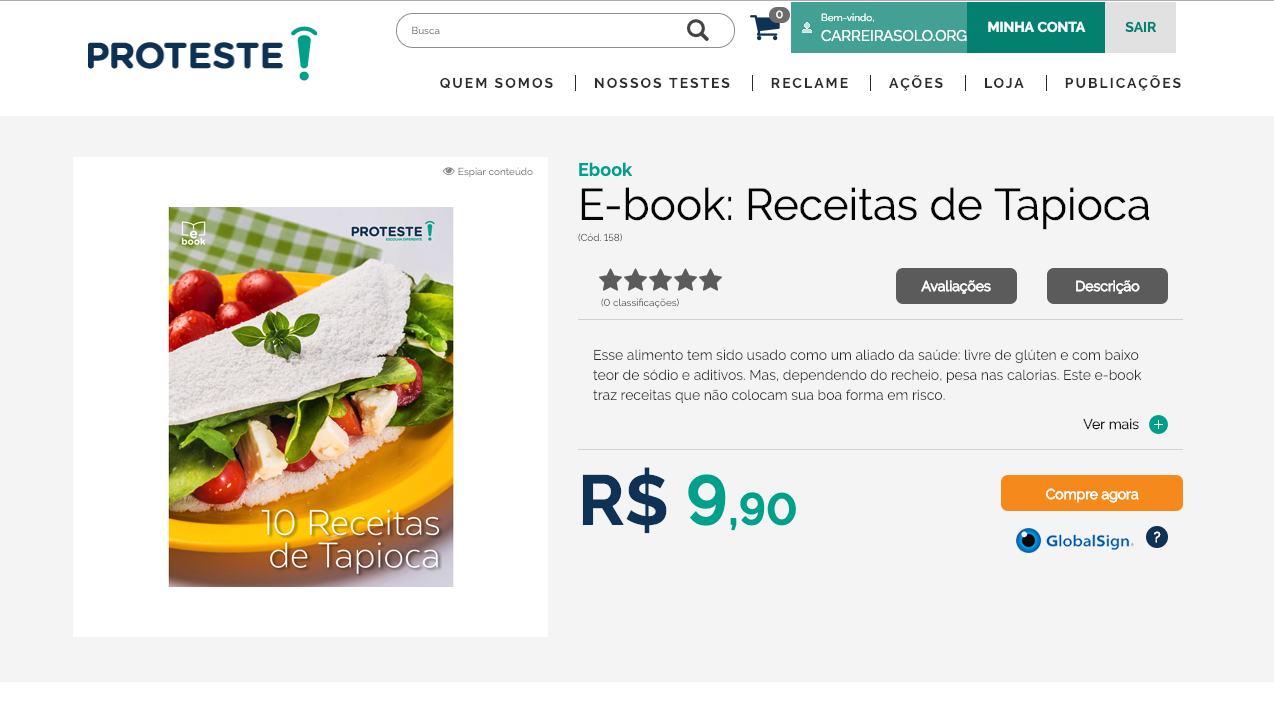The image size is (1274, 702).
Task: Show the Avaliações section
Action: (956, 286)
